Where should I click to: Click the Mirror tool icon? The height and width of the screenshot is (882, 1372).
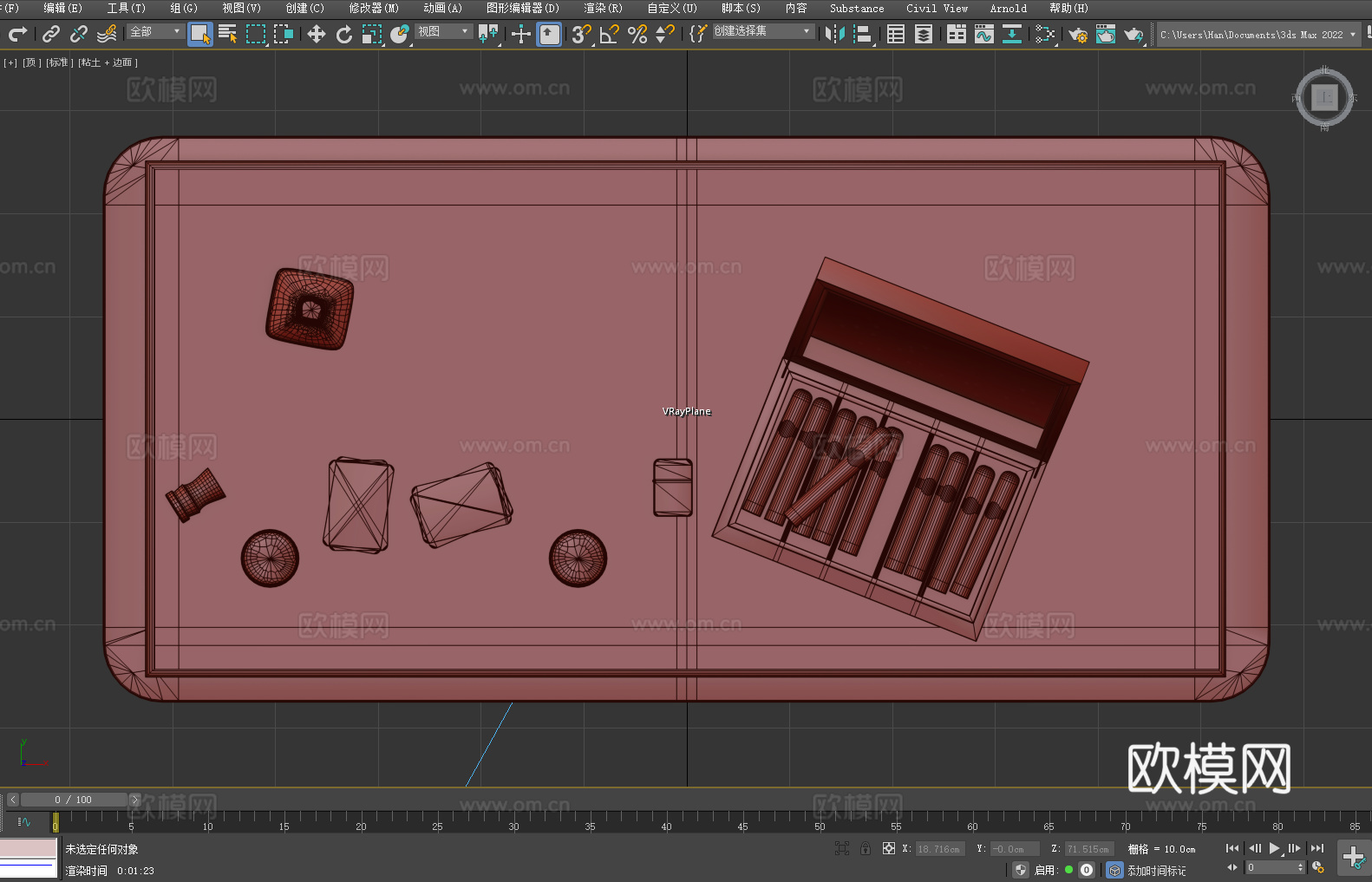pyautogui.click(x=835, y=34)
